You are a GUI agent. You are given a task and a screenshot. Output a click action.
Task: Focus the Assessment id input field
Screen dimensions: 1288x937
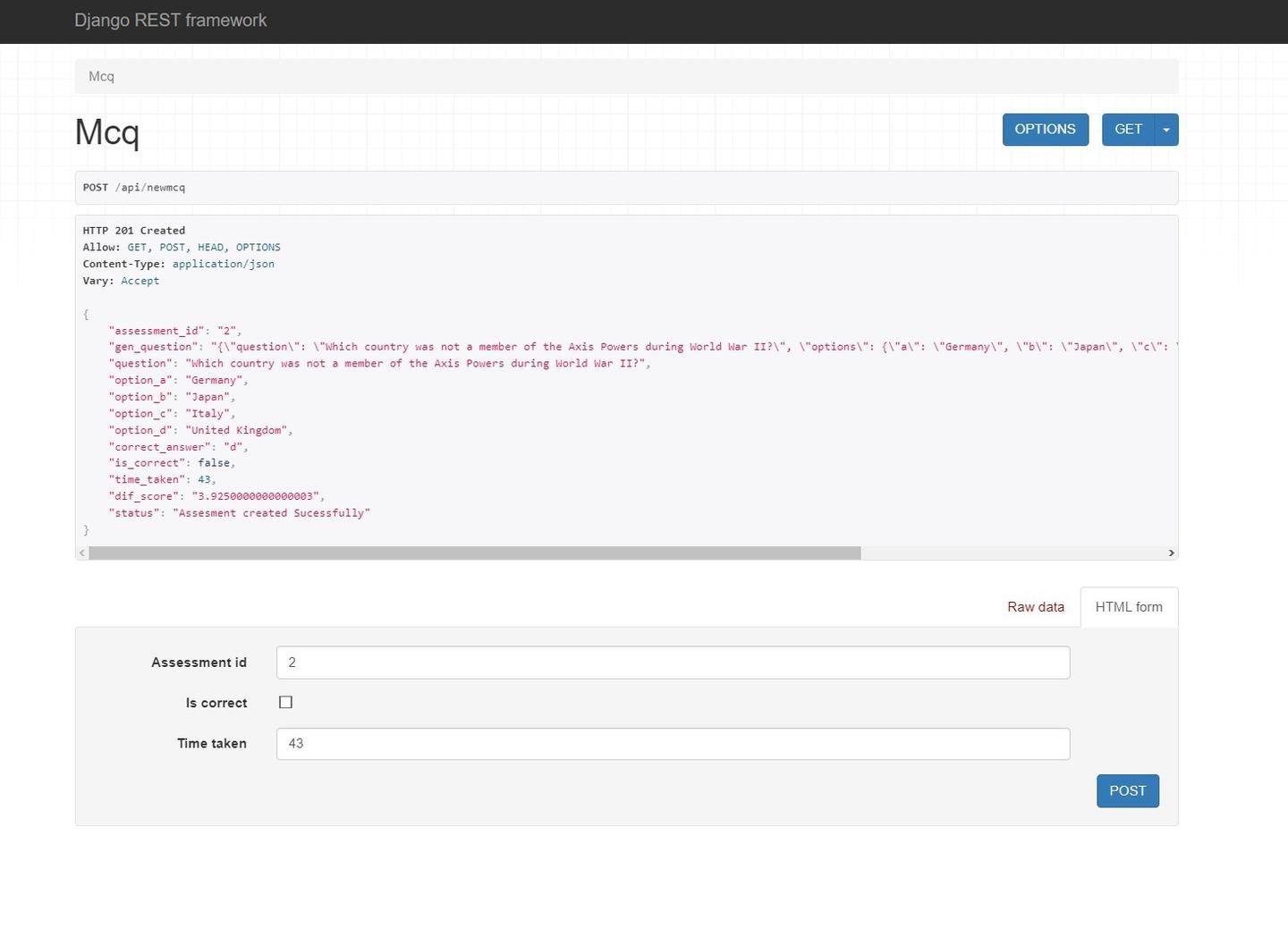[673, 663]
